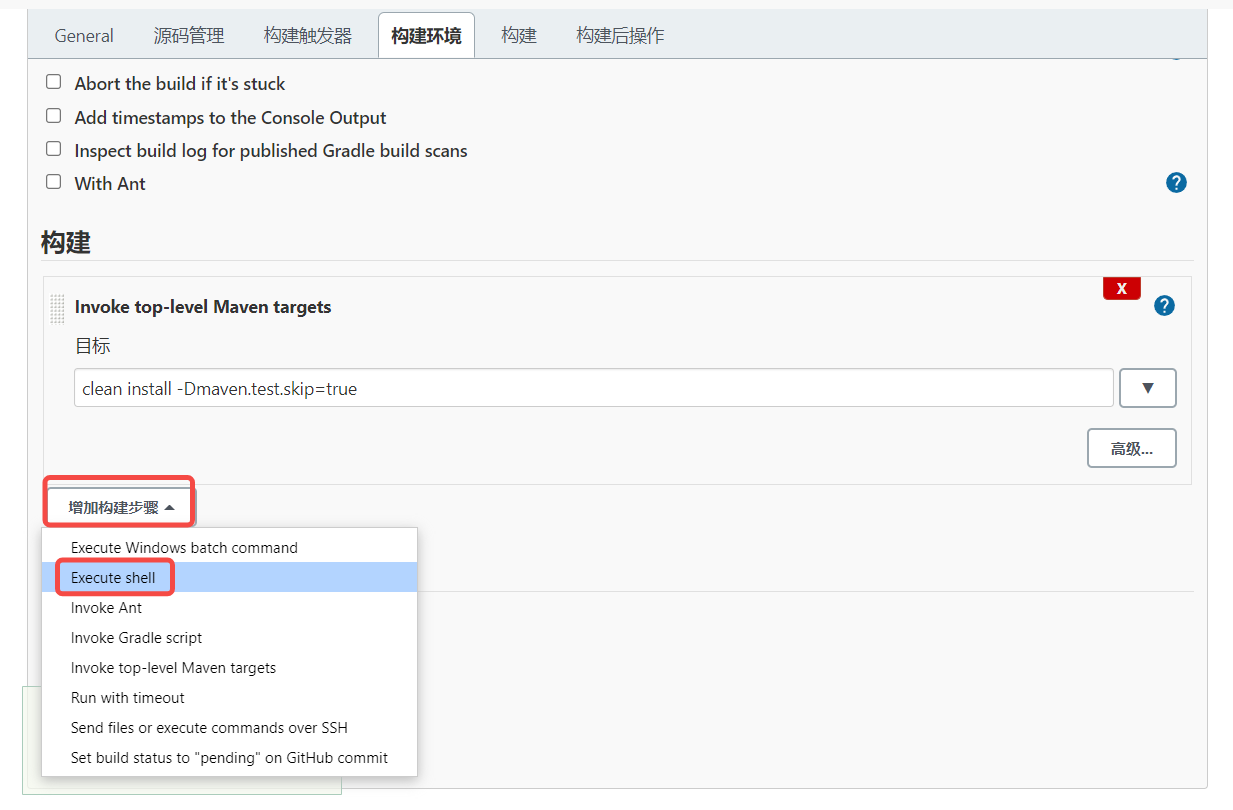The width and height of the screenshot is (1233, 810).
Task: Choose Execute shell from the menu
Action: [113, 578]
